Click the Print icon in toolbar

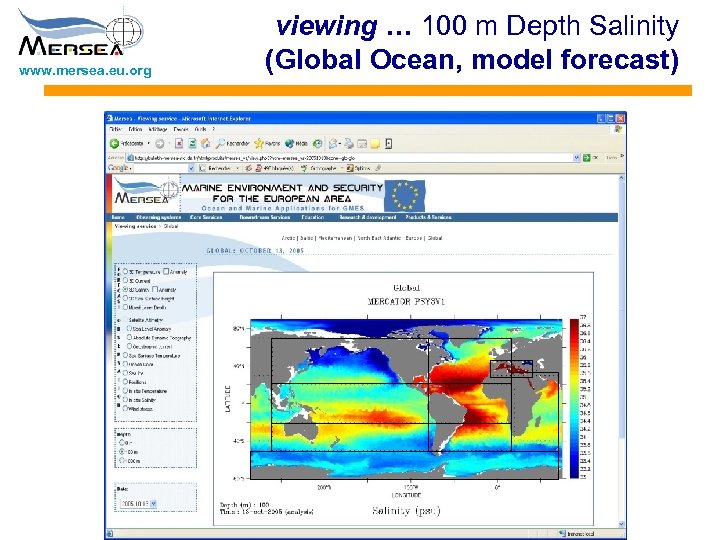pyautogui.click(x=349, y=144)
